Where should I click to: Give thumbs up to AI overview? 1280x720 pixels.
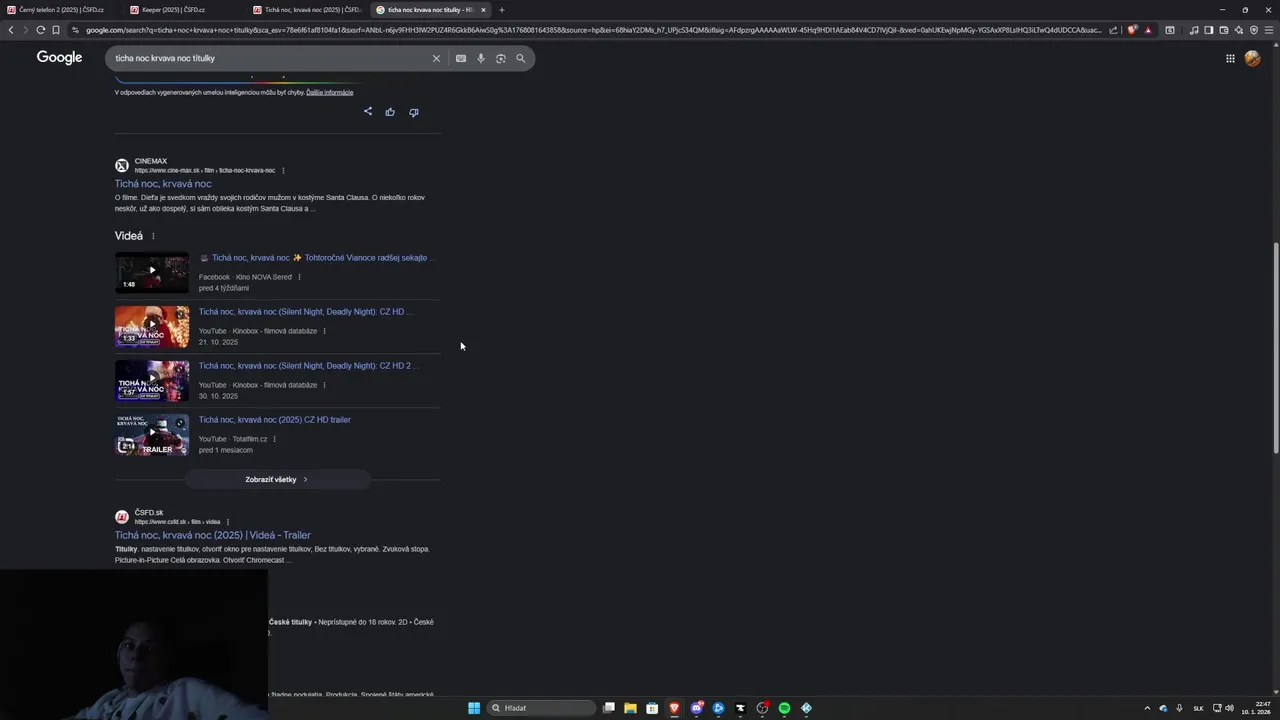pyautogui.click(x=390, y=112)
